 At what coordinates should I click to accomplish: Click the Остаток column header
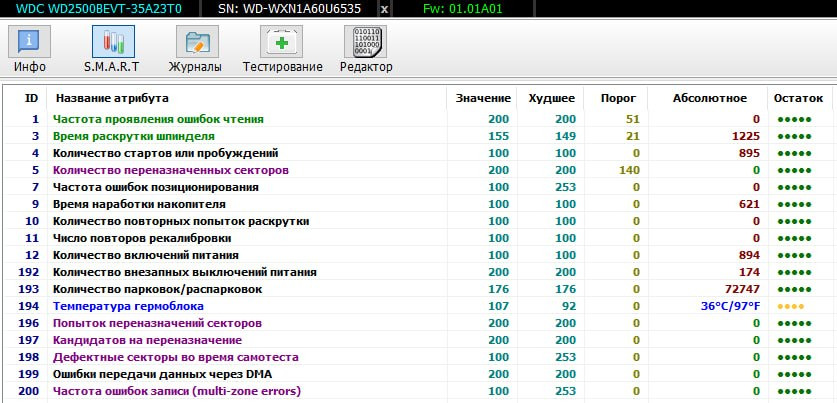click(x=797, y=98)
